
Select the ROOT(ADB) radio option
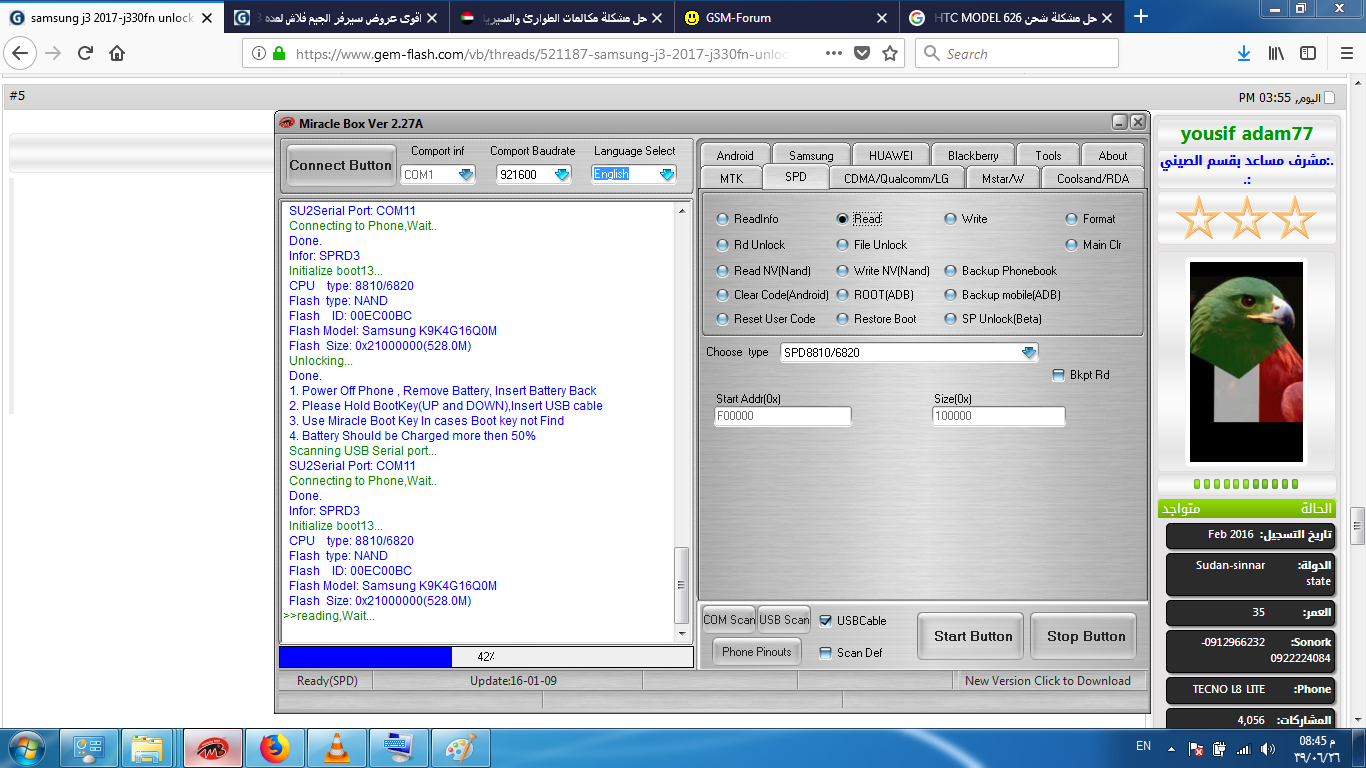[844, 295]
